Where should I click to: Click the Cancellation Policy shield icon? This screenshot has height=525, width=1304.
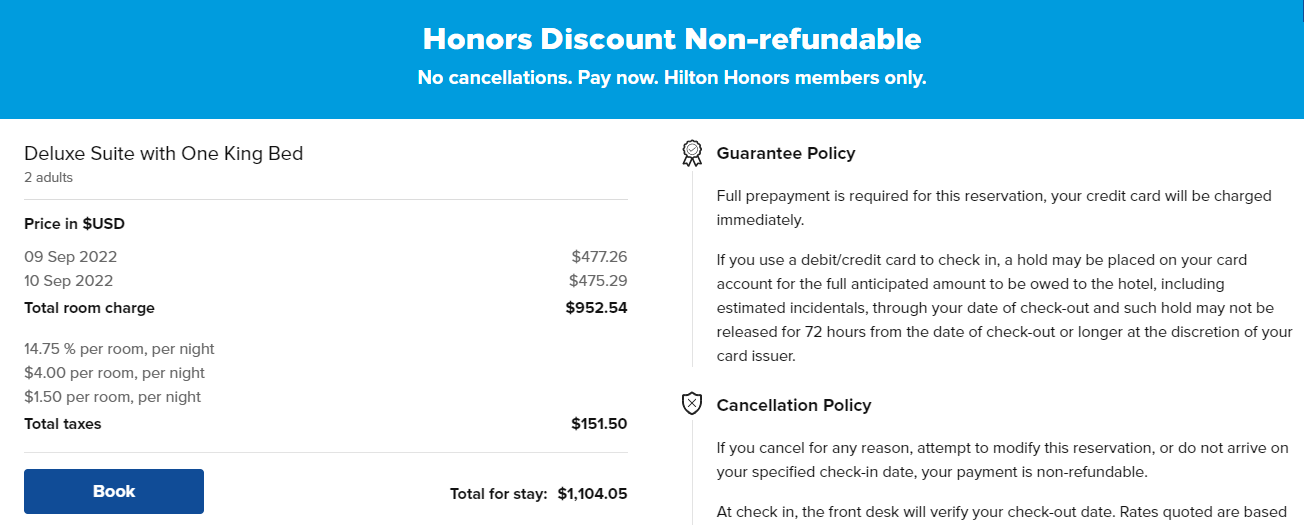coord(692,404)
